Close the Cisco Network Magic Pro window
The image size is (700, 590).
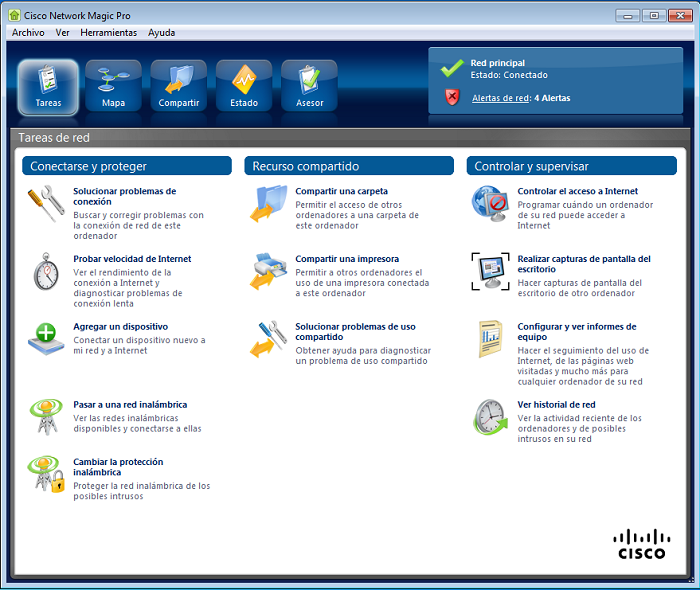(x=680, y=16)
